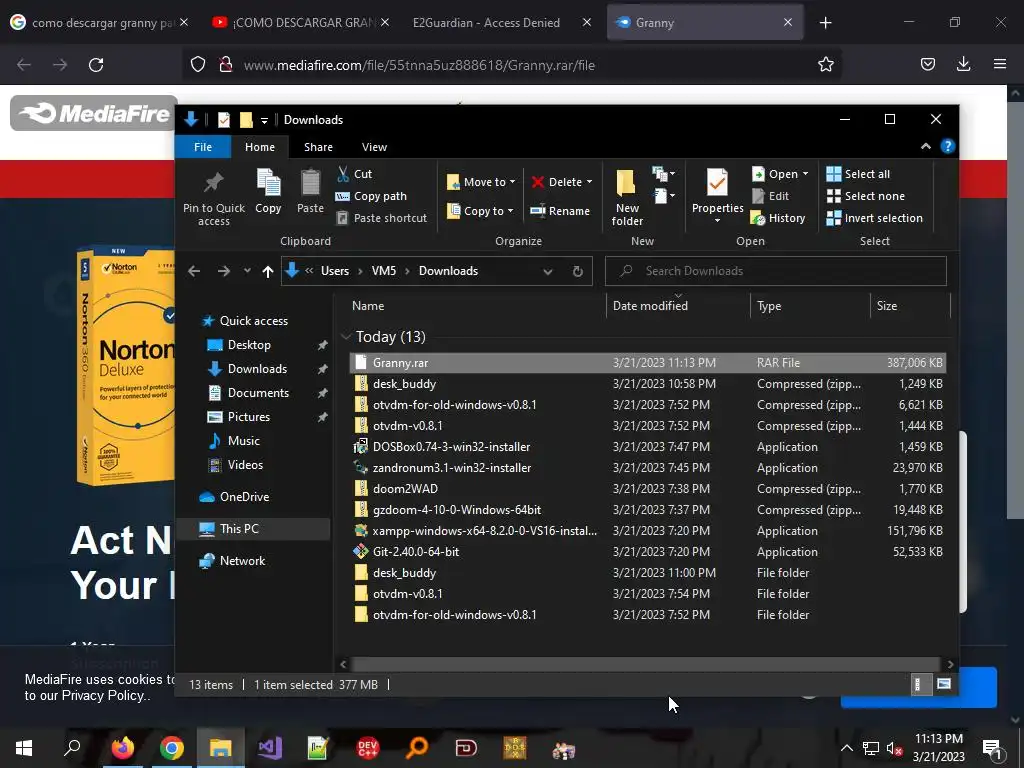
Task: Click the VM5 breadcrumb in address bar
Action: click(x=384, y=271)
